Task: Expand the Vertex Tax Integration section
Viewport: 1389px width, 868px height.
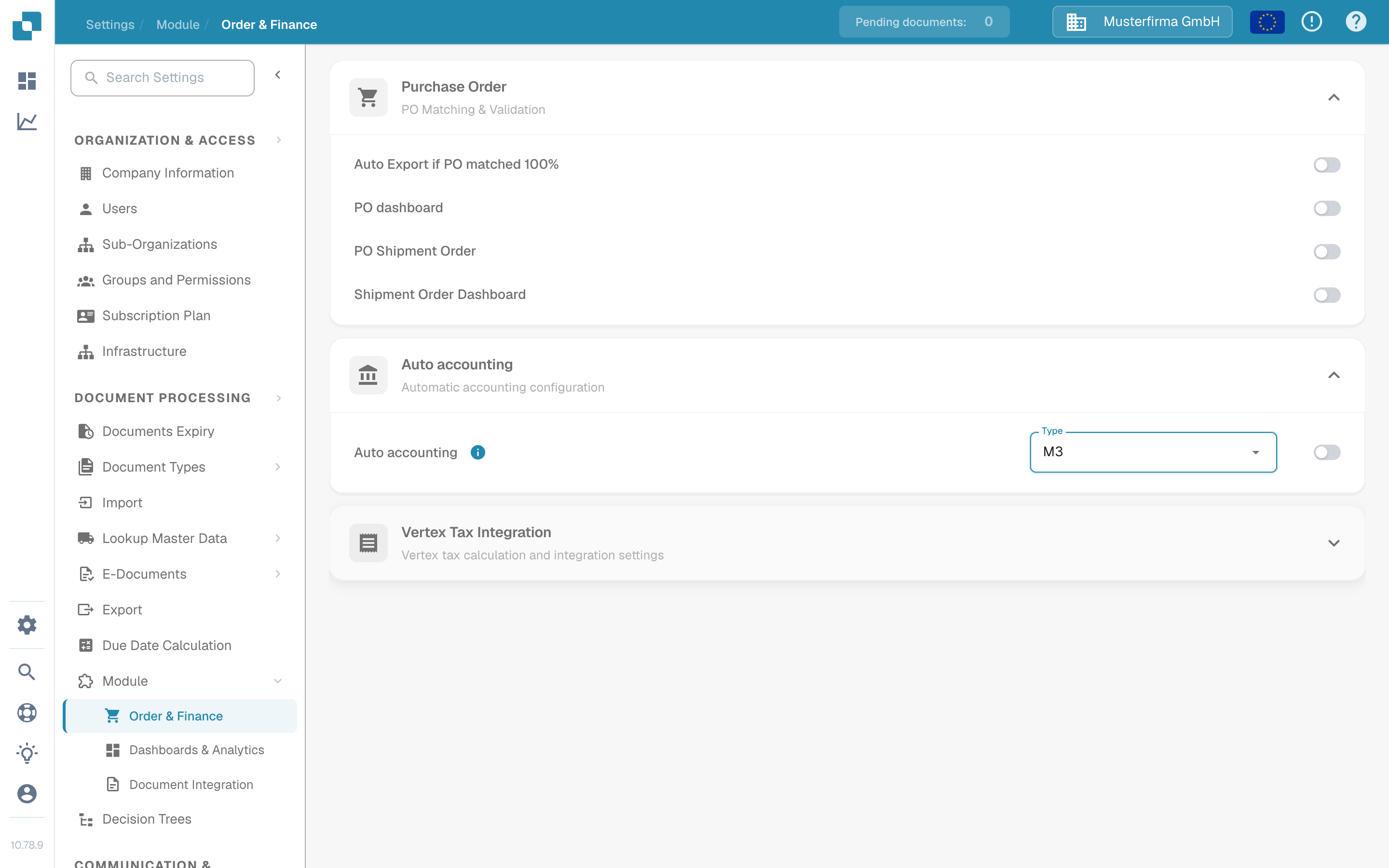Action: click(1334, 543)
